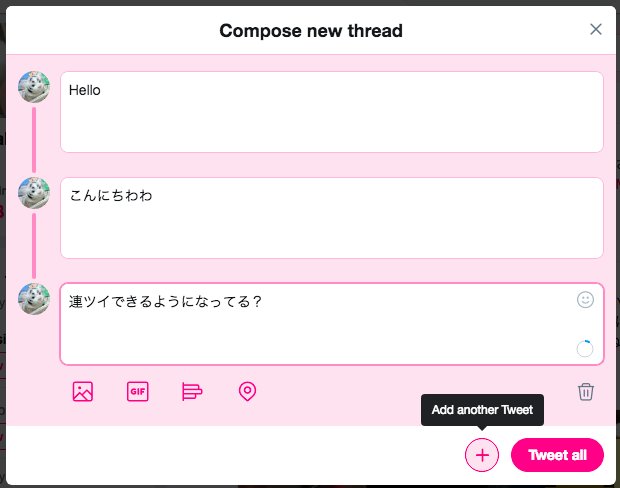Add a photo using the image icon
This screenshot has height=488, width=620.
point(83,392)
